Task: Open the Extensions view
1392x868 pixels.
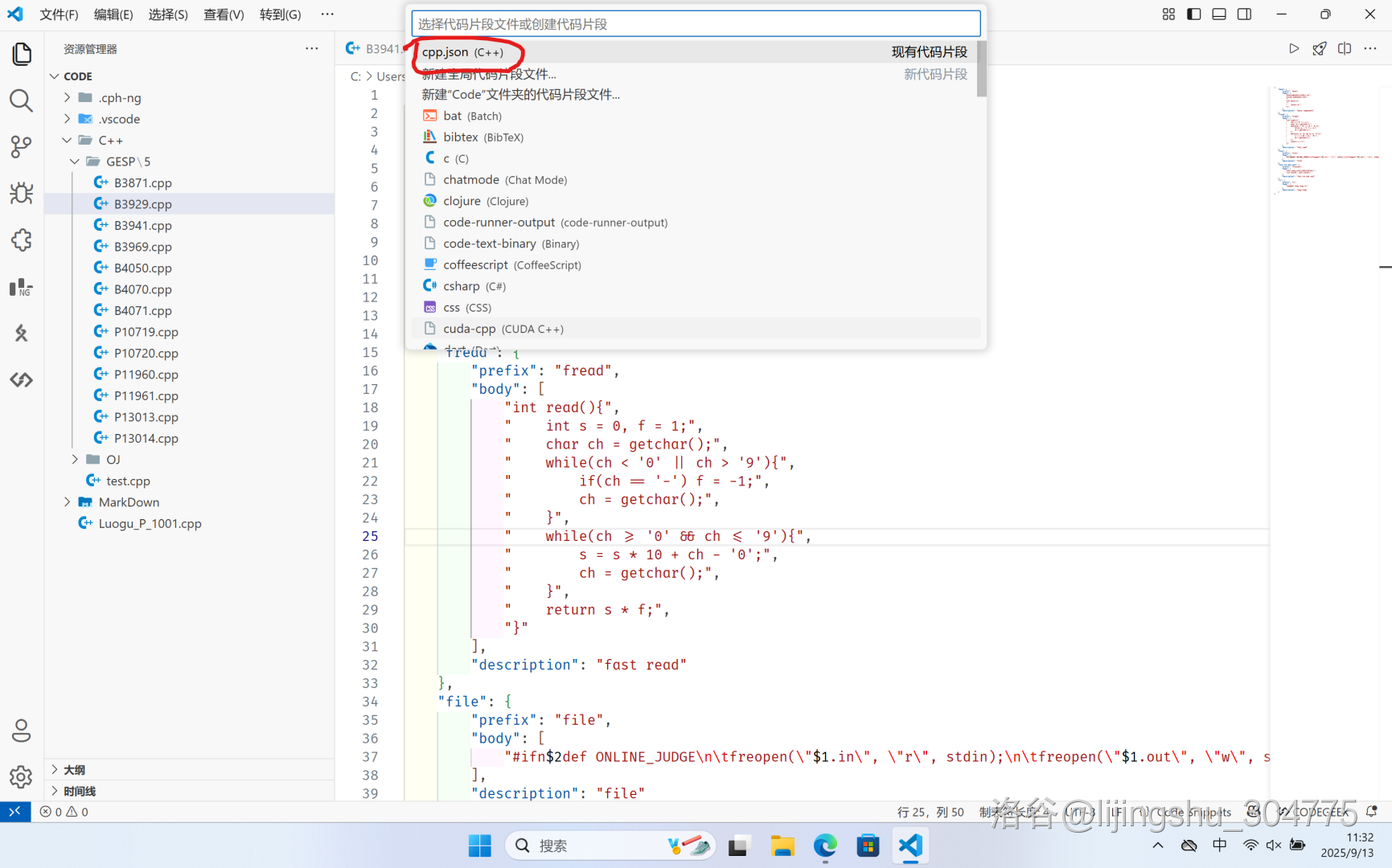Action: click(x=22, y=240)
